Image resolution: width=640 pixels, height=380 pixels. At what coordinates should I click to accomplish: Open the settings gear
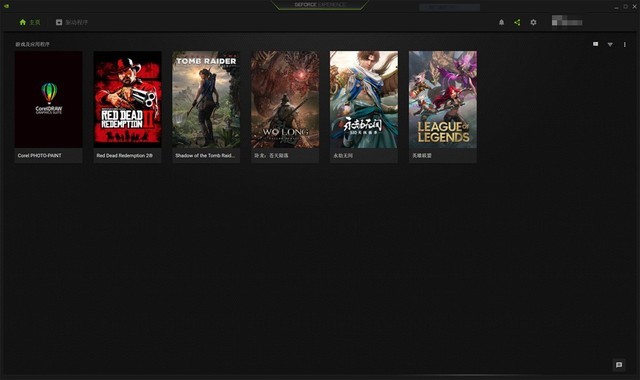pyautogui.click(x=533, y=22)
